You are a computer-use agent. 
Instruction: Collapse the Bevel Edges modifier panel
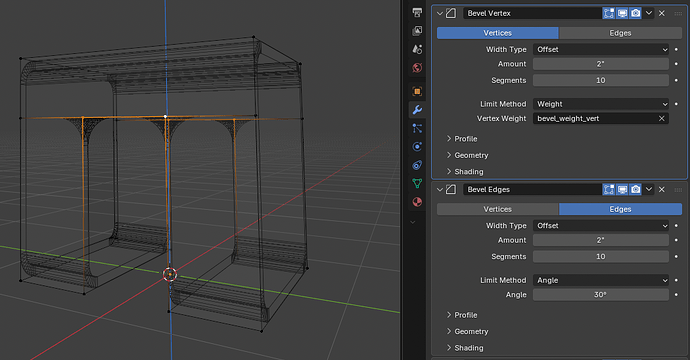440,190
